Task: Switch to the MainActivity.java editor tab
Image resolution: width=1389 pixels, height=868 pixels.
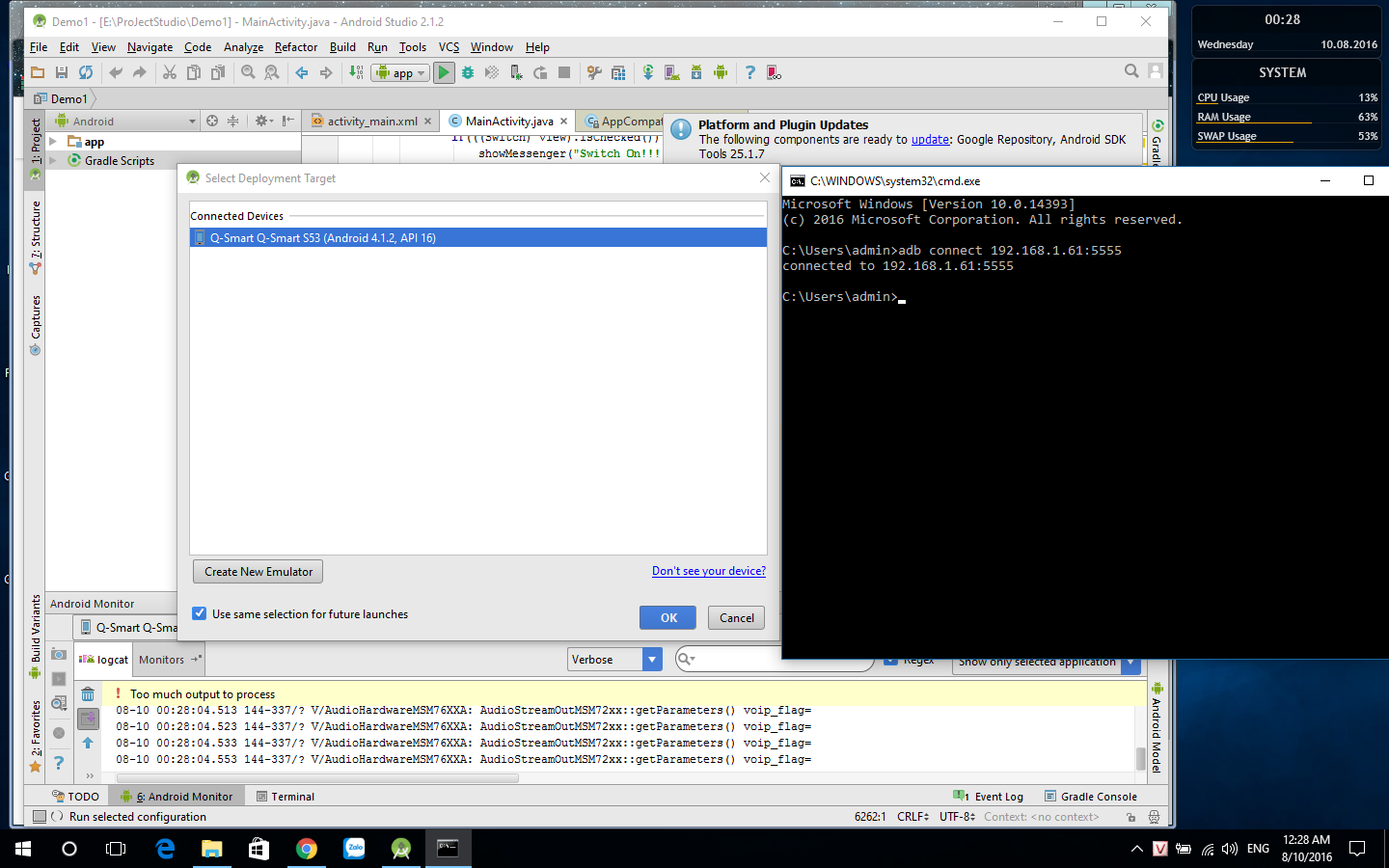Action: click(x=508, y=122)
